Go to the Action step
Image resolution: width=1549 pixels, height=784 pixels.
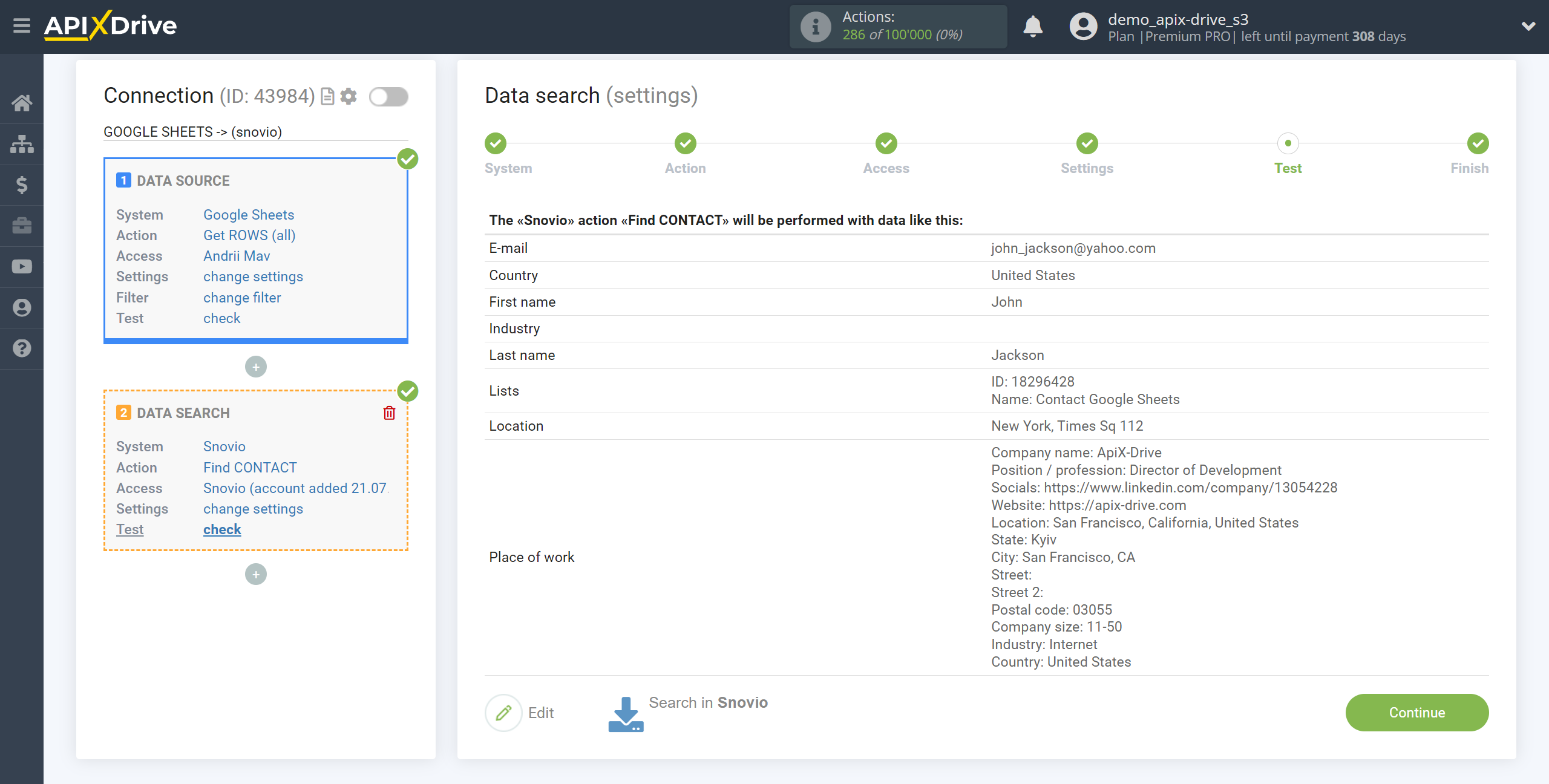686,144
